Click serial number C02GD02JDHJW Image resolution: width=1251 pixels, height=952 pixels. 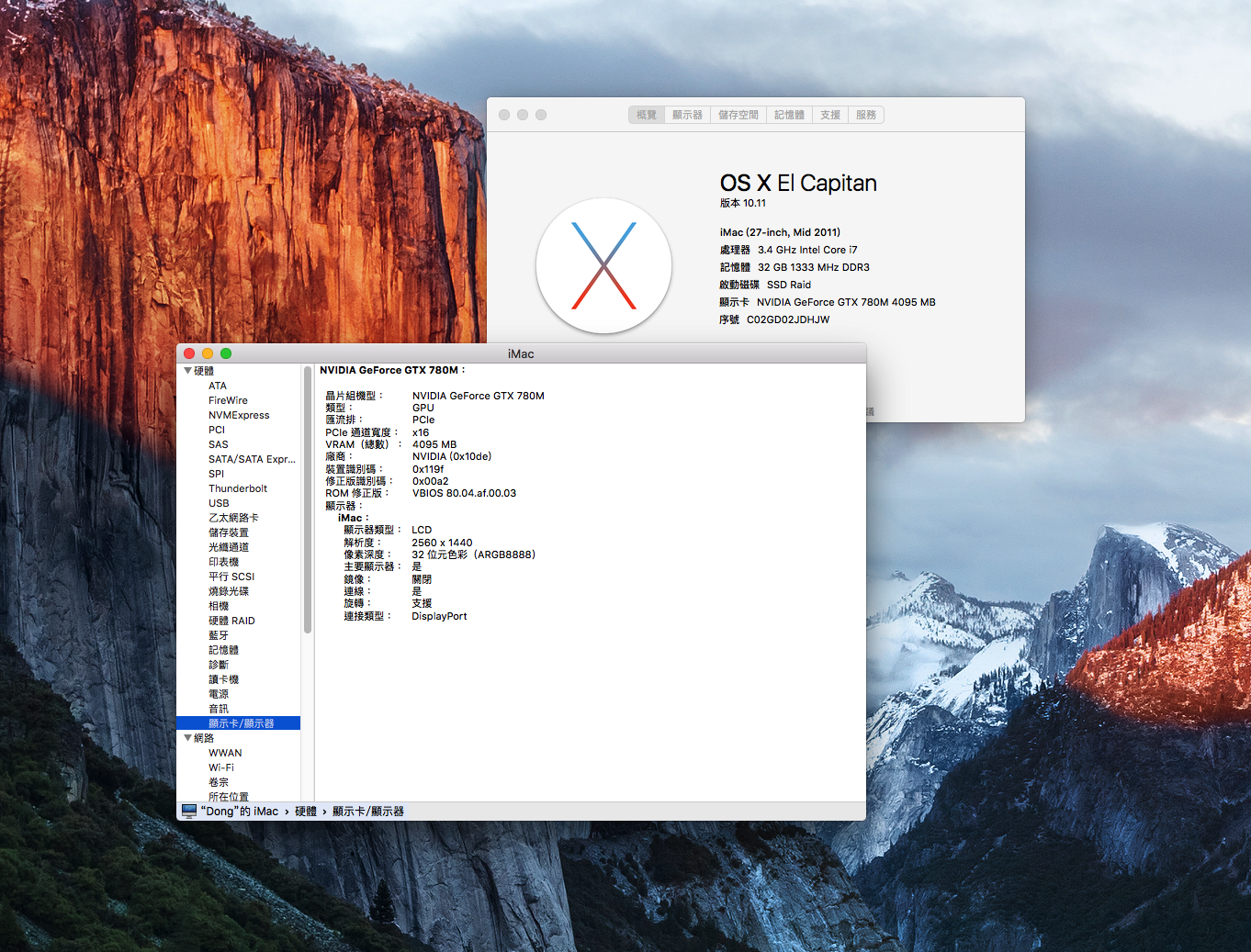[788, 319]
